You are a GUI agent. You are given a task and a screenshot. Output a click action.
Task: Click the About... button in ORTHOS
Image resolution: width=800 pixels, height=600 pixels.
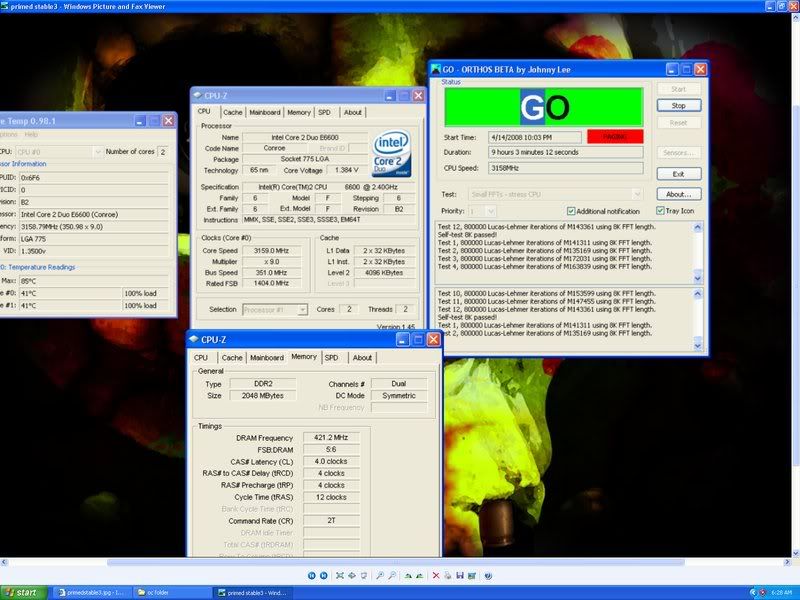click(679, 194)
